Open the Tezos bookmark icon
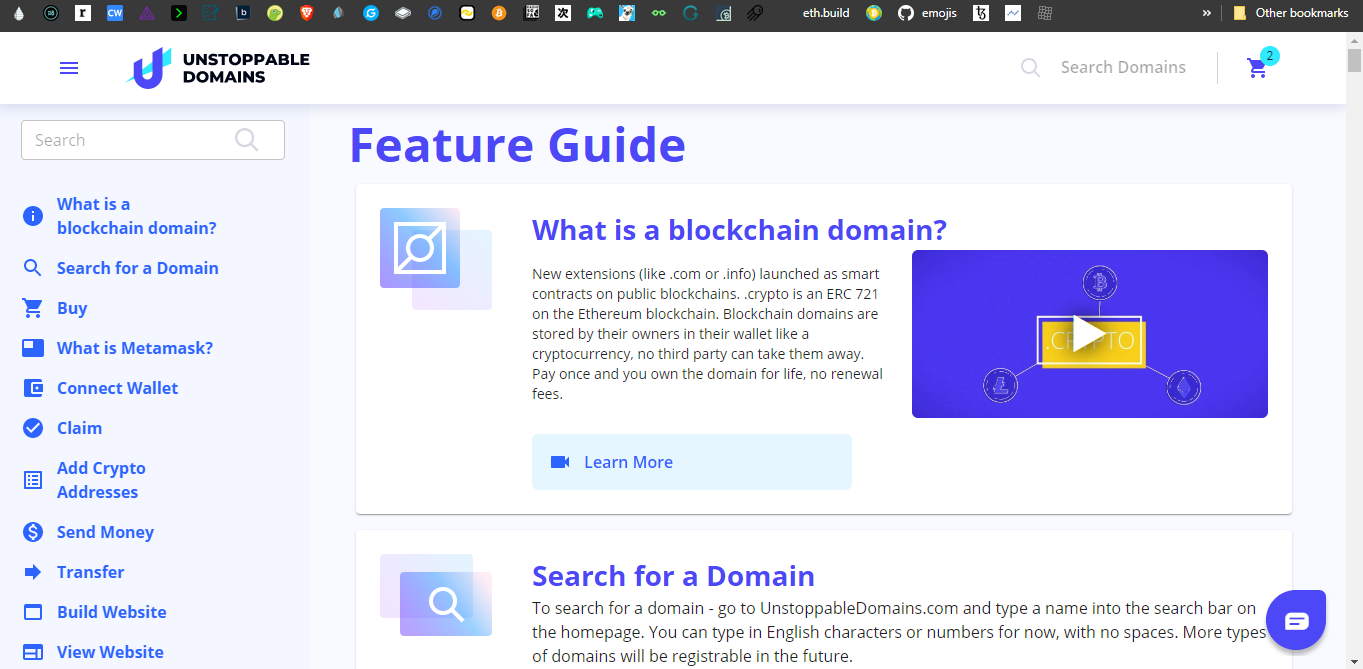 (x=981, y=13)
